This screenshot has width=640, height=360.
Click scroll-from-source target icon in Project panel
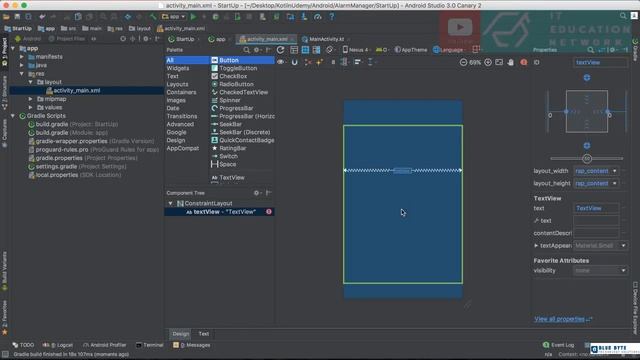tap(123, 39)
